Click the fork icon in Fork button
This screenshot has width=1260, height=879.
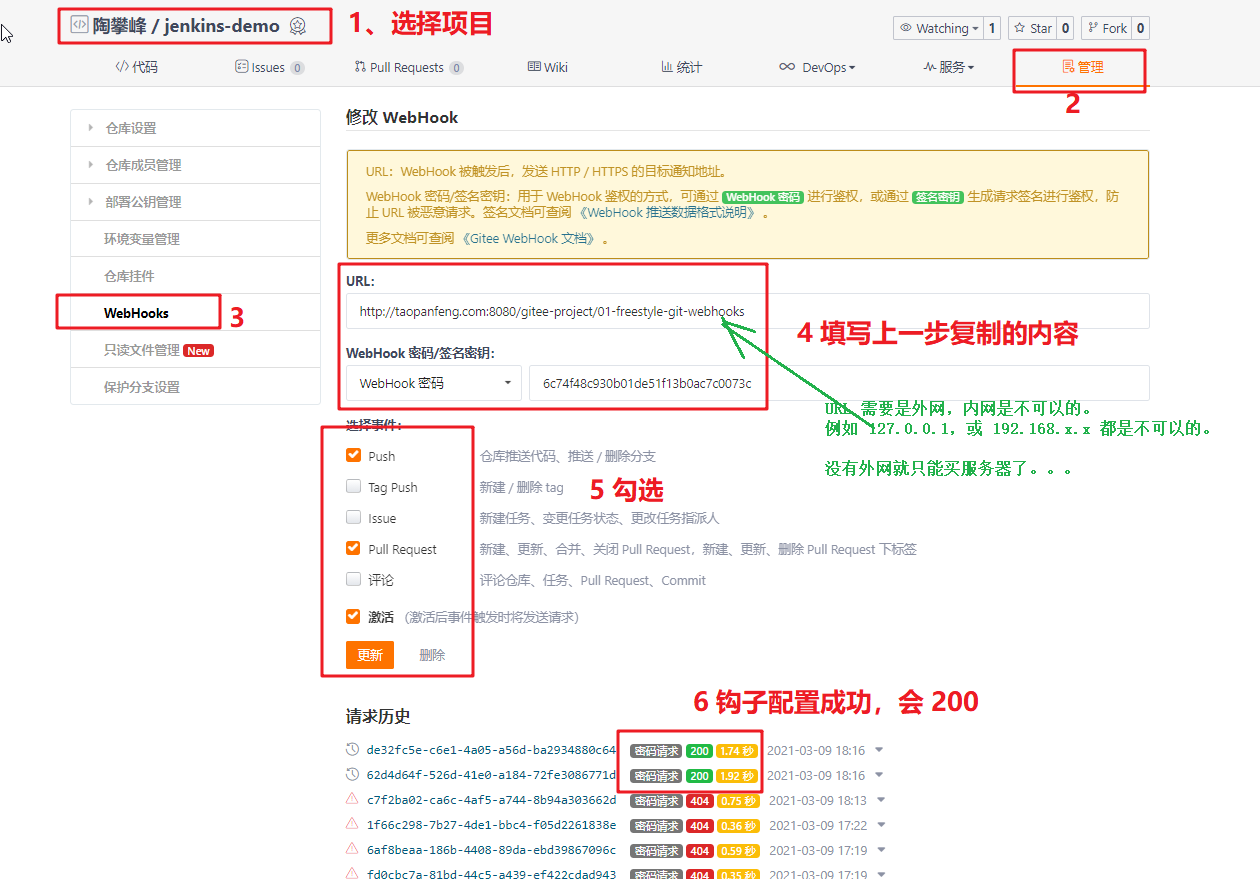pos(1093,28)
